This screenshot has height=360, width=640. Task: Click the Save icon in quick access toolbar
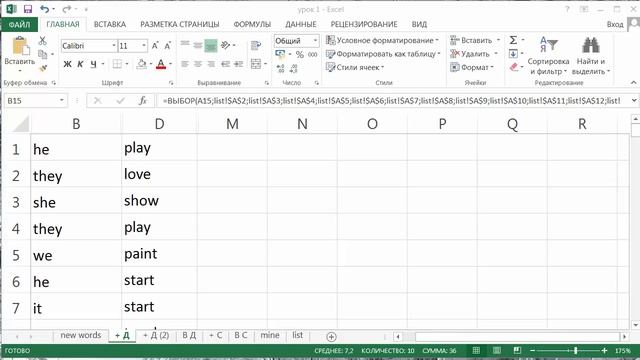pos(27,9)
